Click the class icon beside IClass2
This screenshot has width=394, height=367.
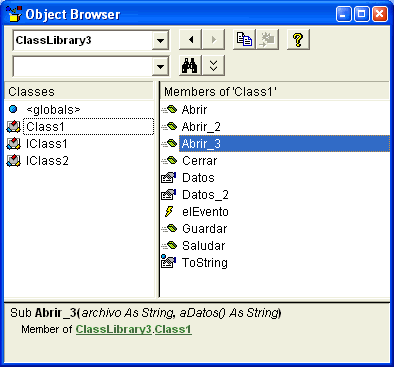click(x=13, y=161)
